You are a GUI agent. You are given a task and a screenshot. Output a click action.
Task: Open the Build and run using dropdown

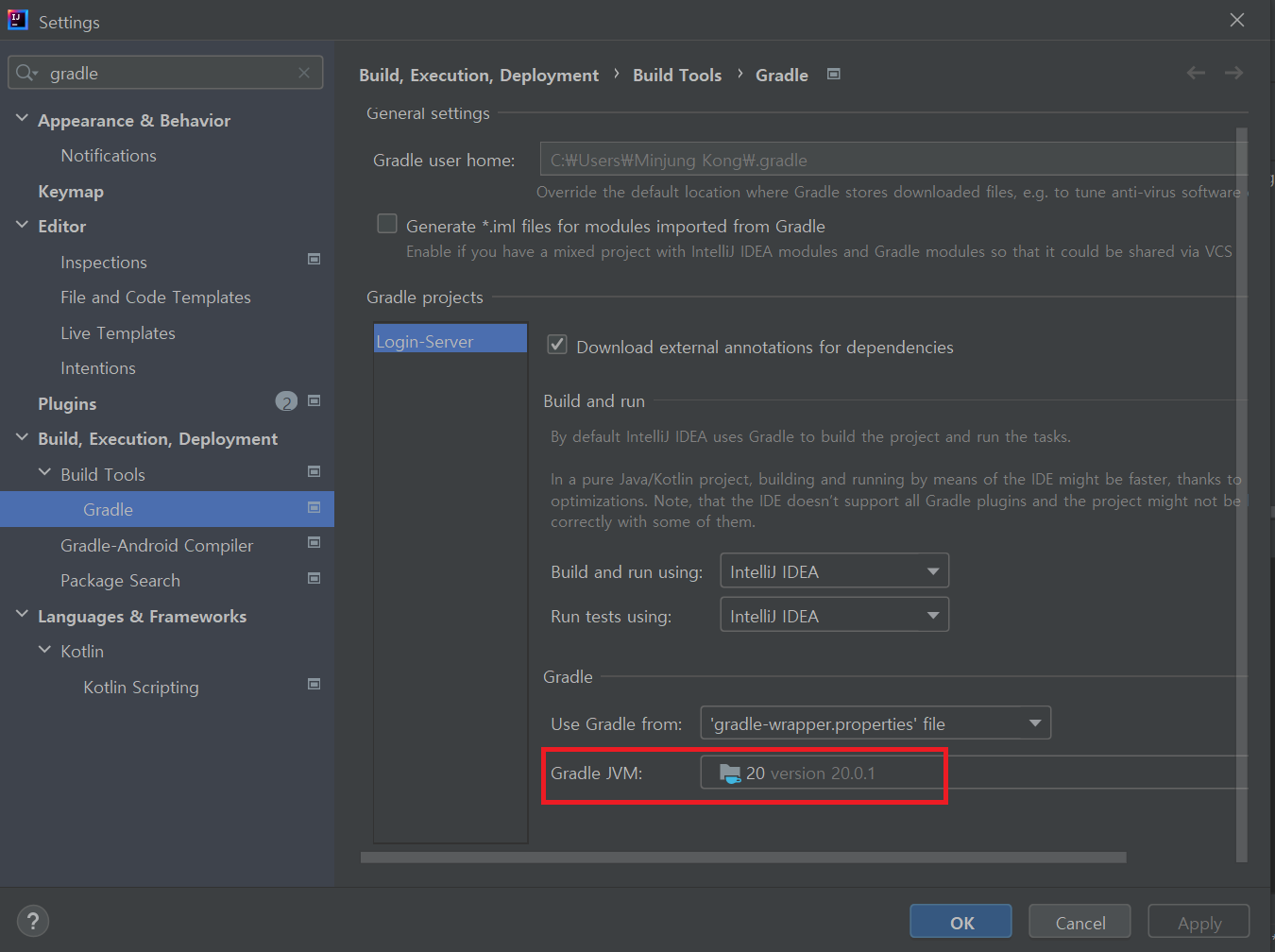[x=834, y=570]
